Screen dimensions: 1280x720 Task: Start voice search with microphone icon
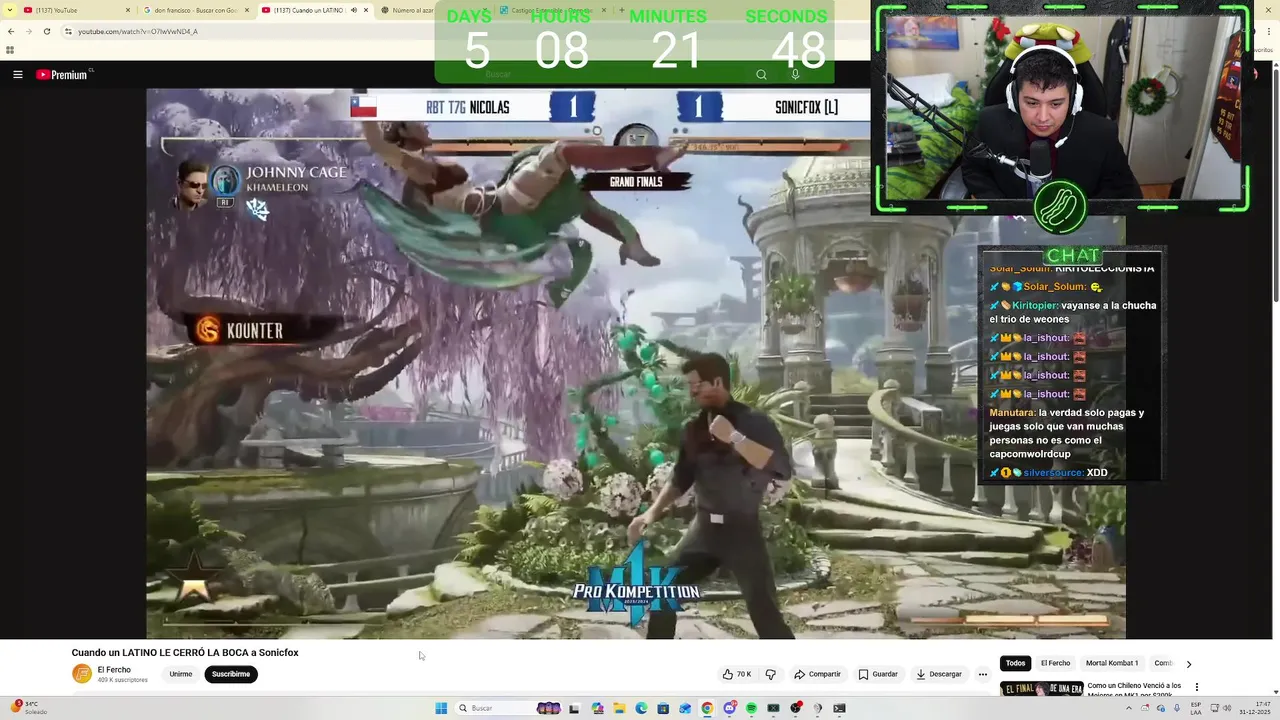tap(795, 74)
